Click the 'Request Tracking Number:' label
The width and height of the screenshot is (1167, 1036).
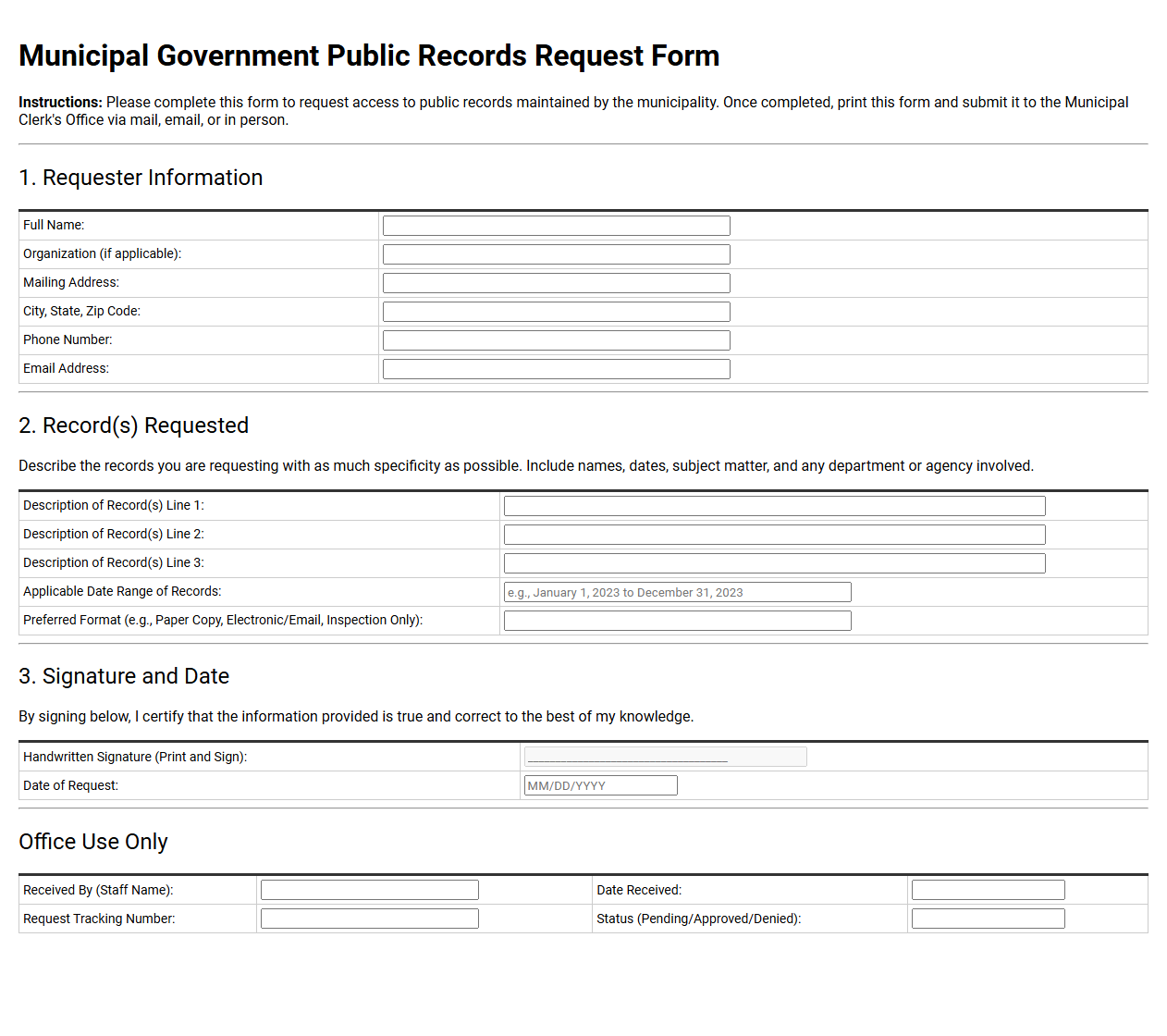[99, 919]
